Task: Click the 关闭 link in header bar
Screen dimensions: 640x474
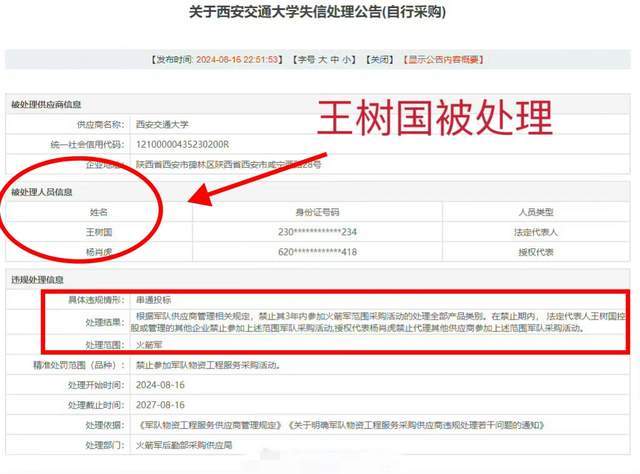Action: (380, 60)
